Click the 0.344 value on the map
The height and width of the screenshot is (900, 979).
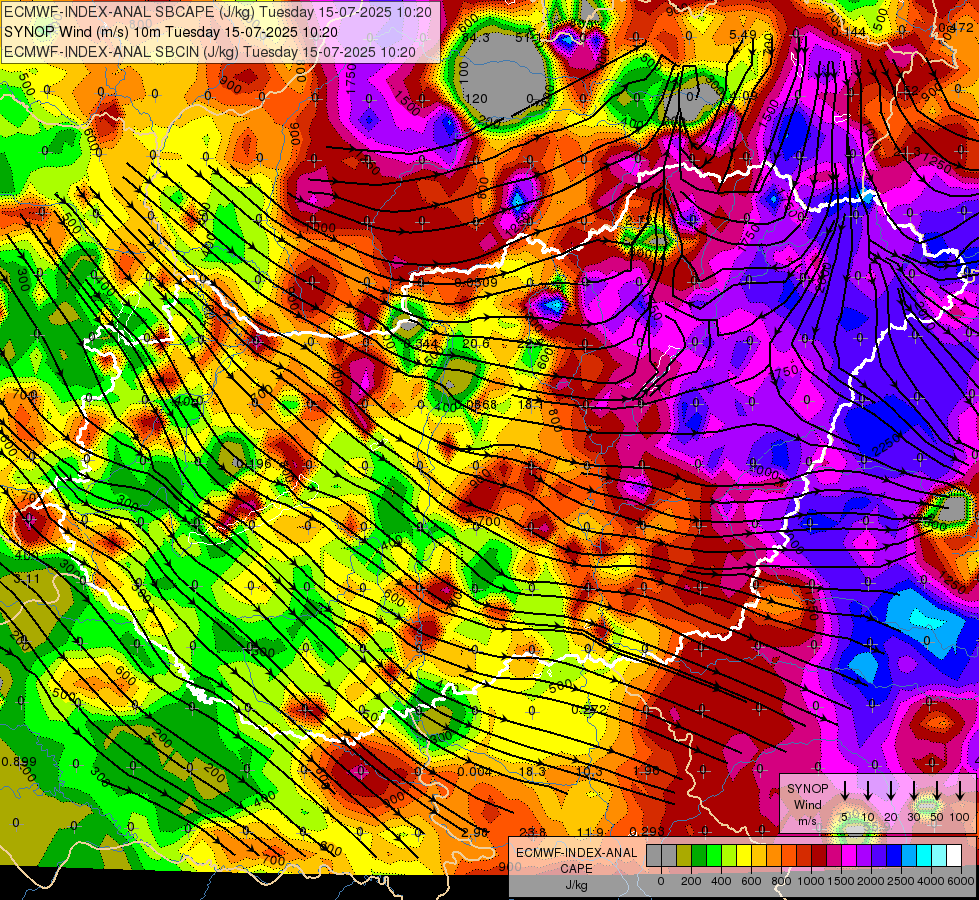click(x=421, y=344)
